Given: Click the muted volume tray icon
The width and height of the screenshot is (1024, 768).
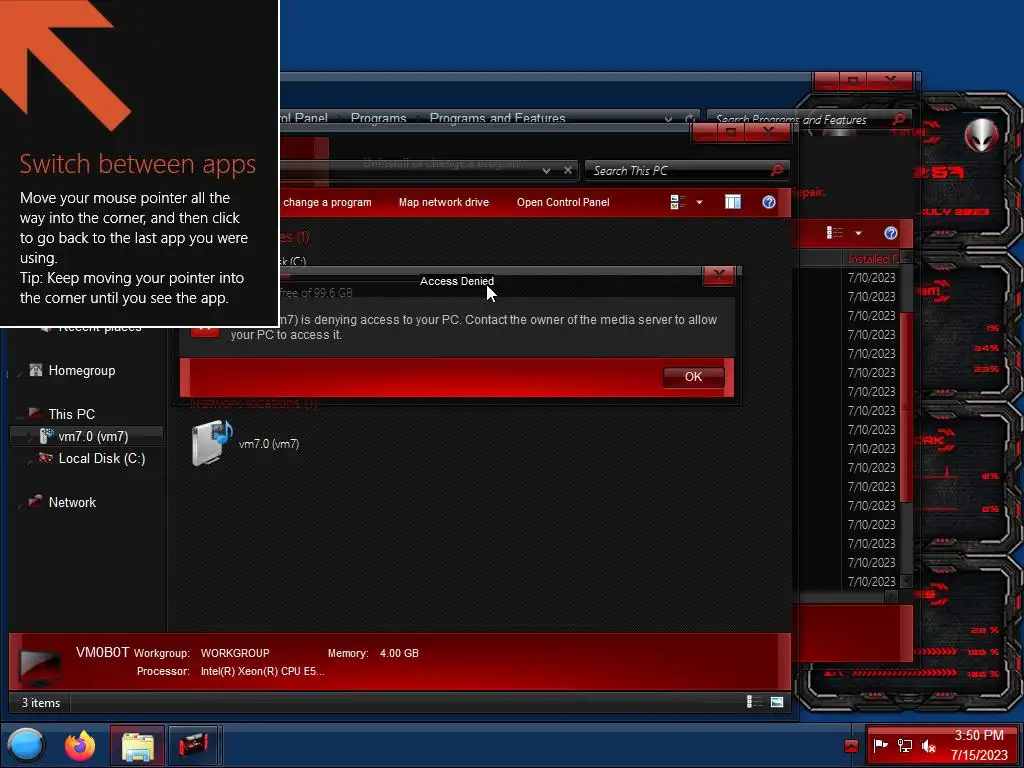Looking at the screenshot, I should tap(928, 745).
